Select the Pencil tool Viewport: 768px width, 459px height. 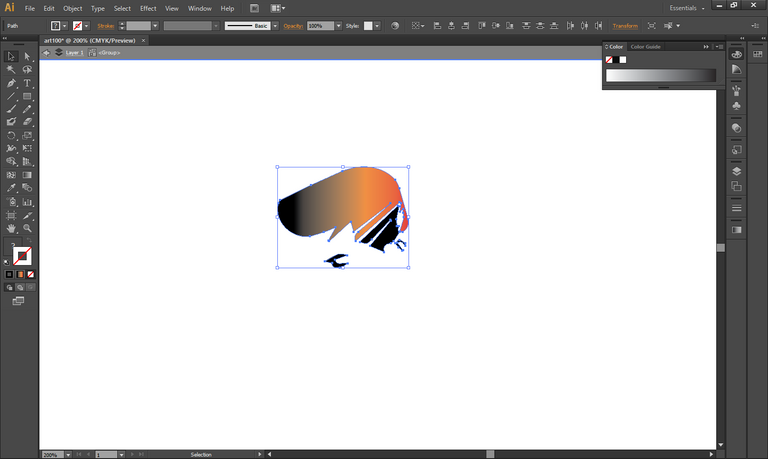pos(27,109)
